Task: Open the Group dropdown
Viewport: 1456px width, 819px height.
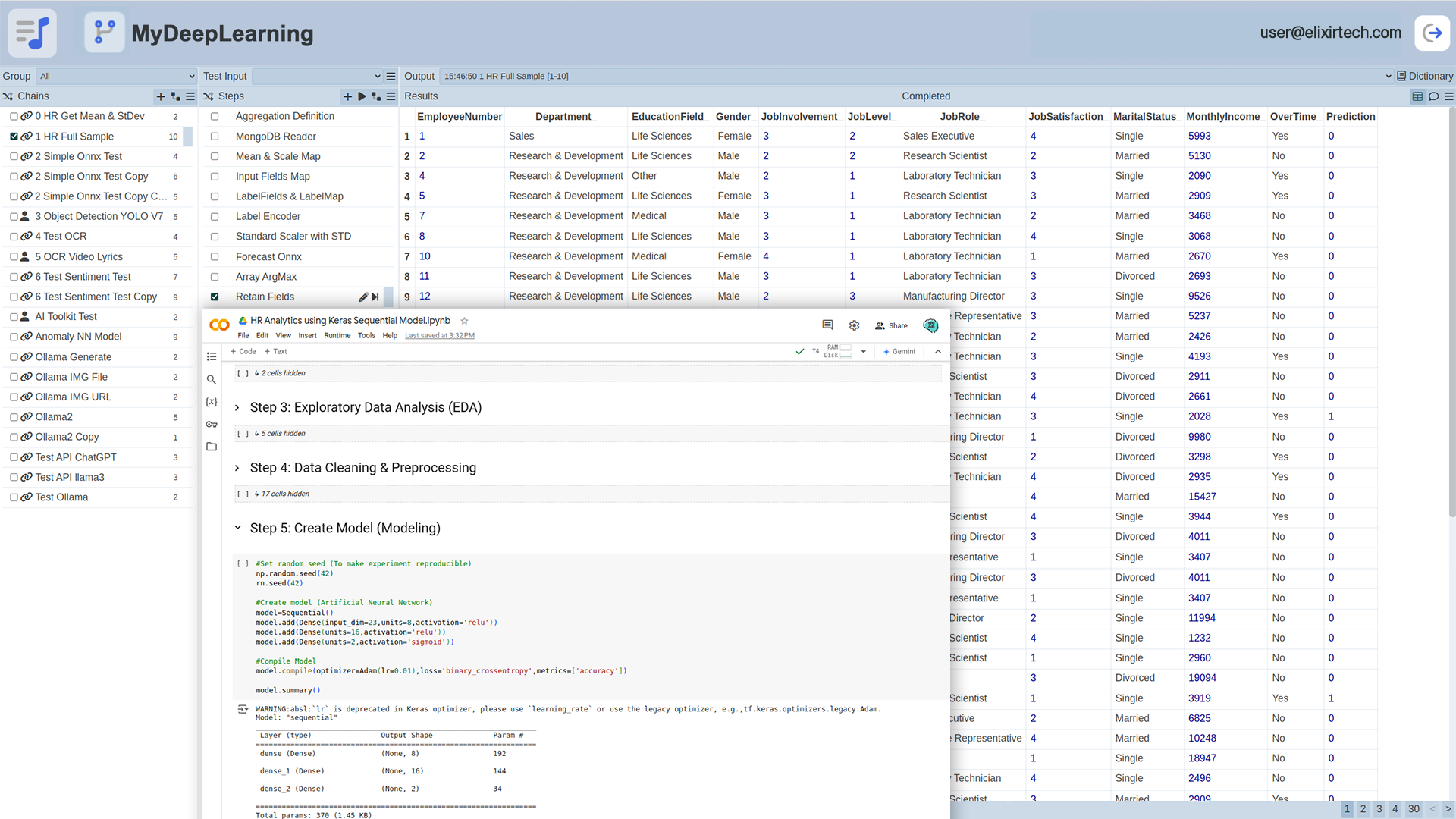Action: 118,76
